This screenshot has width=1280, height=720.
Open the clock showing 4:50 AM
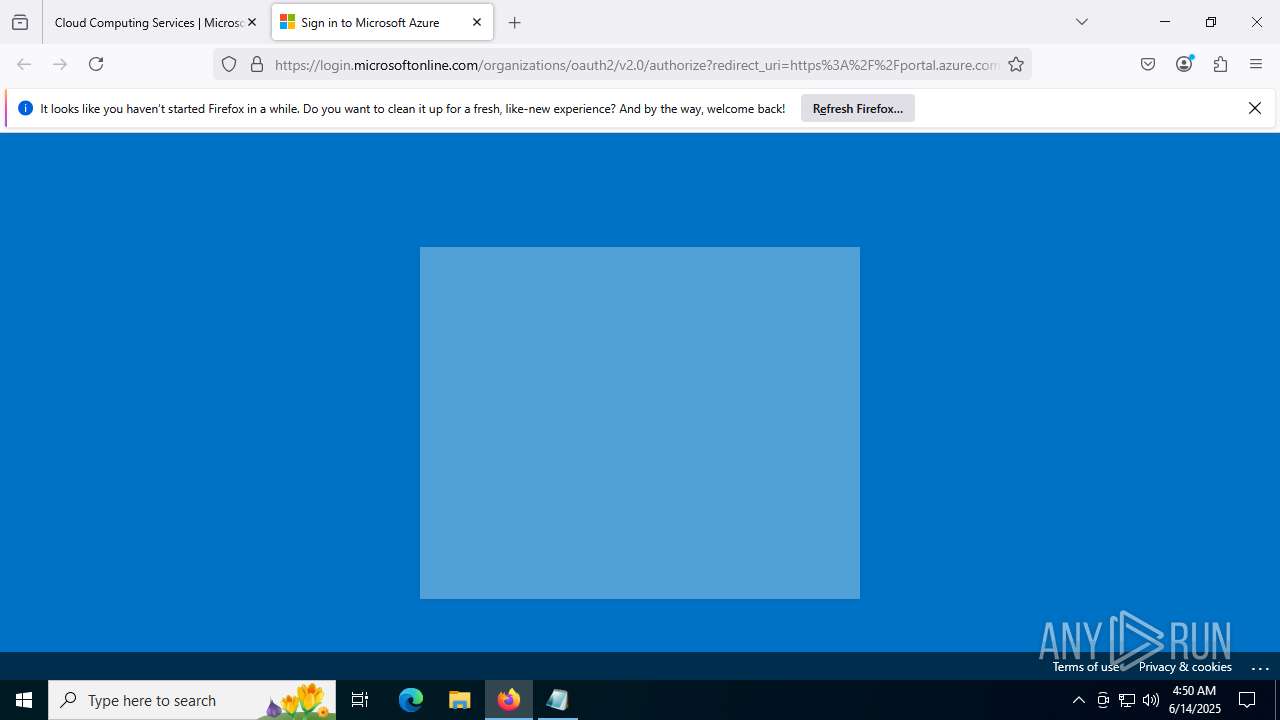[x=1194, y=700]
